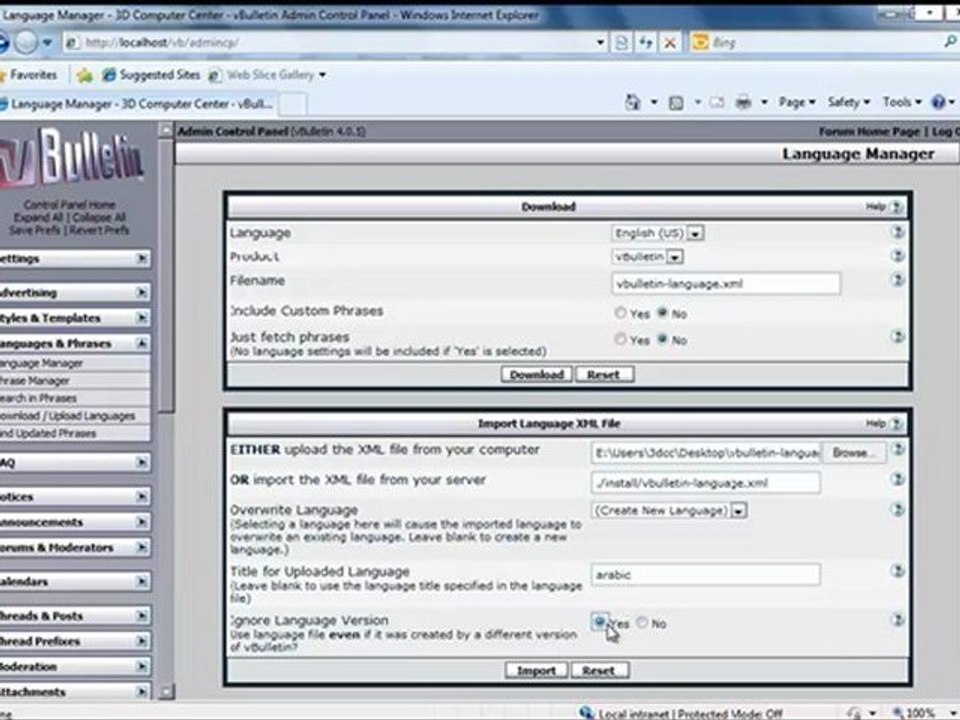960x720 pixels.
Task: Open the Safety menu in command bar
Action: (x=849, y=102)
